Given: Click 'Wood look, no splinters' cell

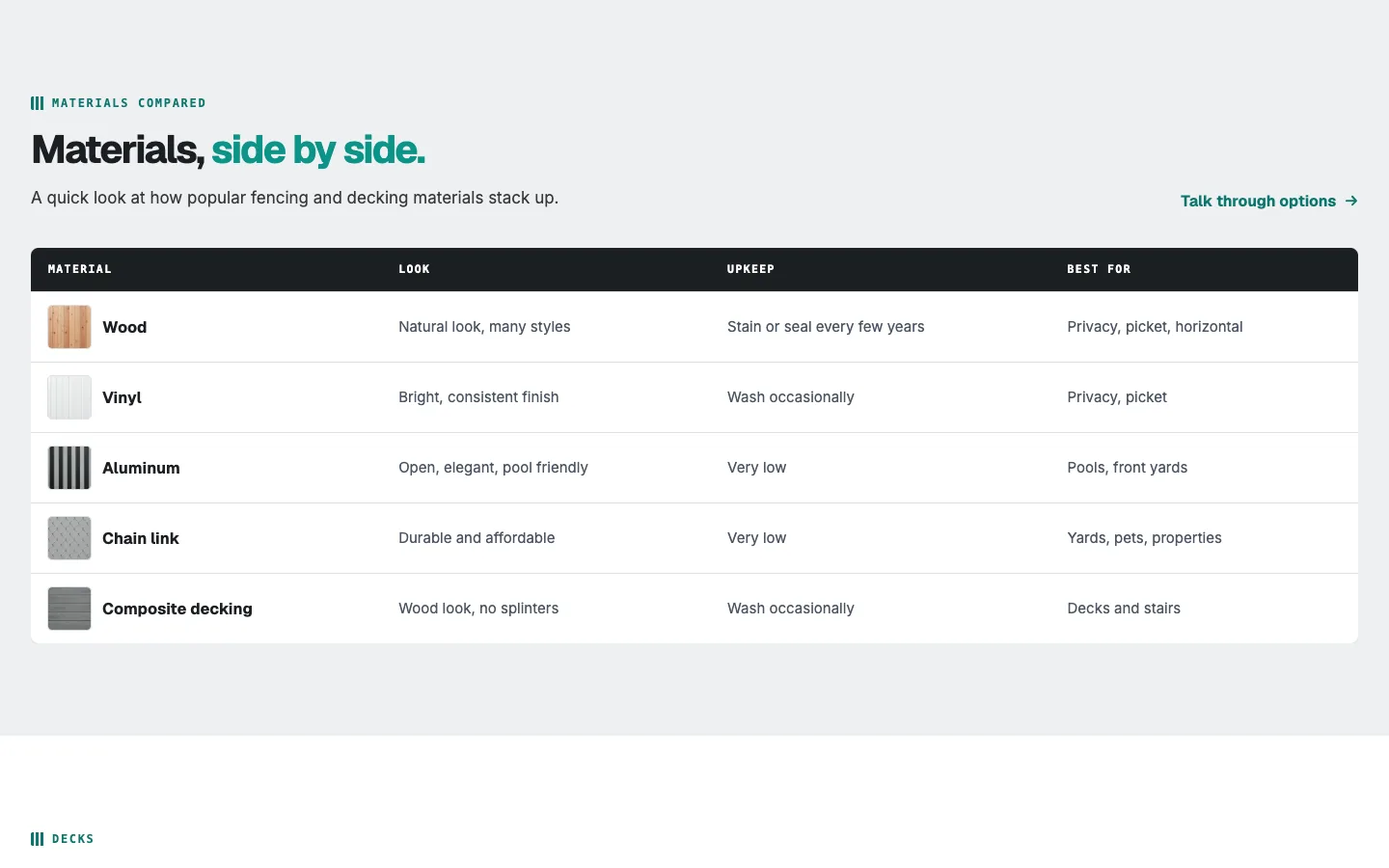Looking at the screenshot, I should 478,609.
